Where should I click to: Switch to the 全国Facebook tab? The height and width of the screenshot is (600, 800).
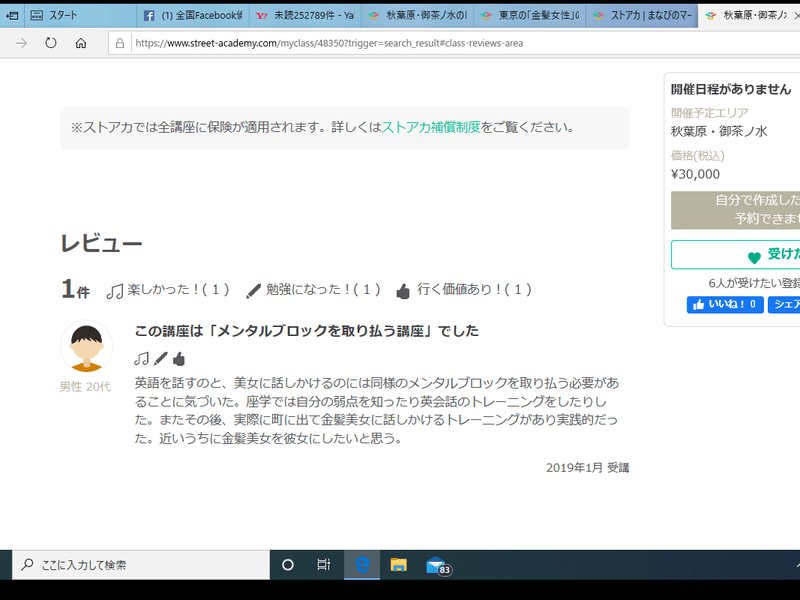click(x=192, y=15)
